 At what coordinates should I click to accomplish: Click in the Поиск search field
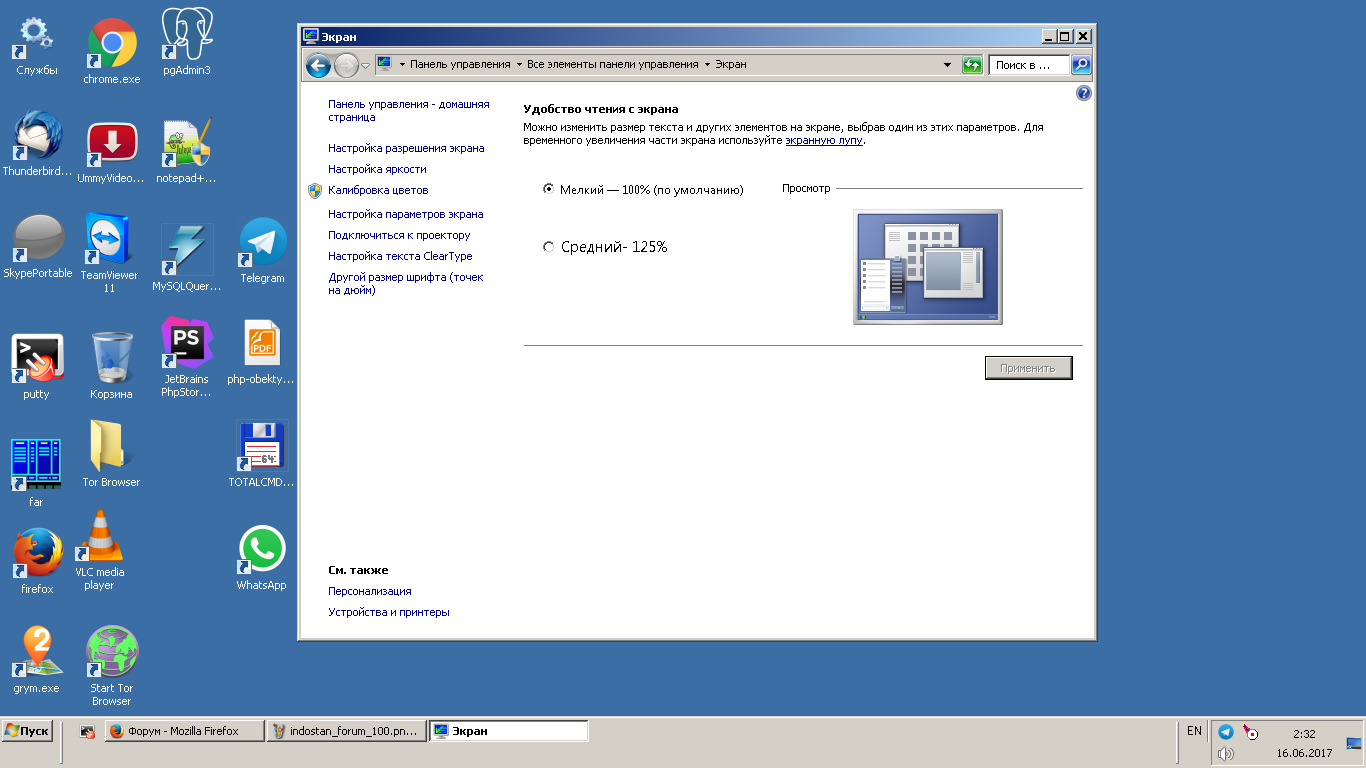1029,65
